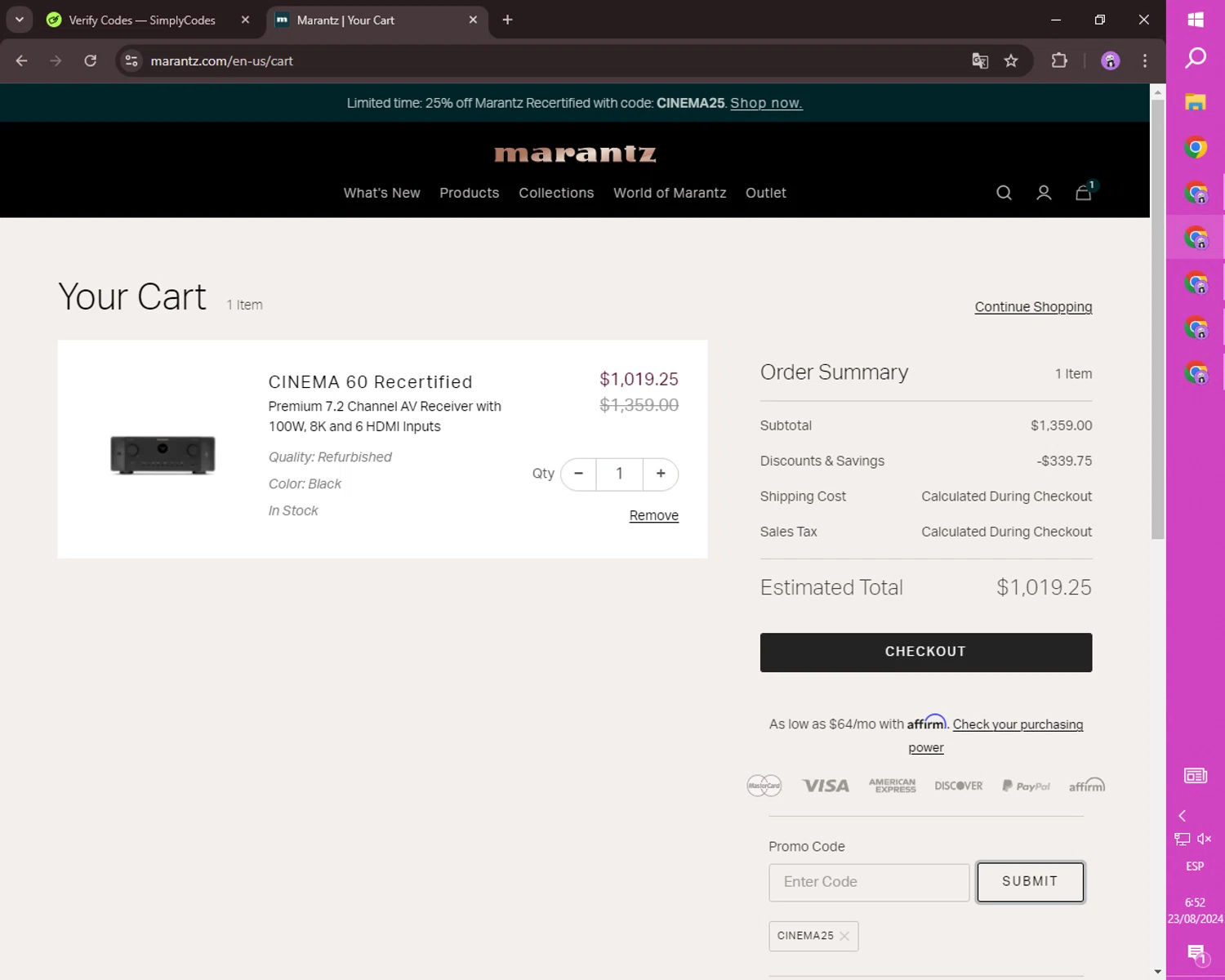Click Continue Shopping link
The height and width of the screenshot is (980, 1225).
pos(1033,307)
